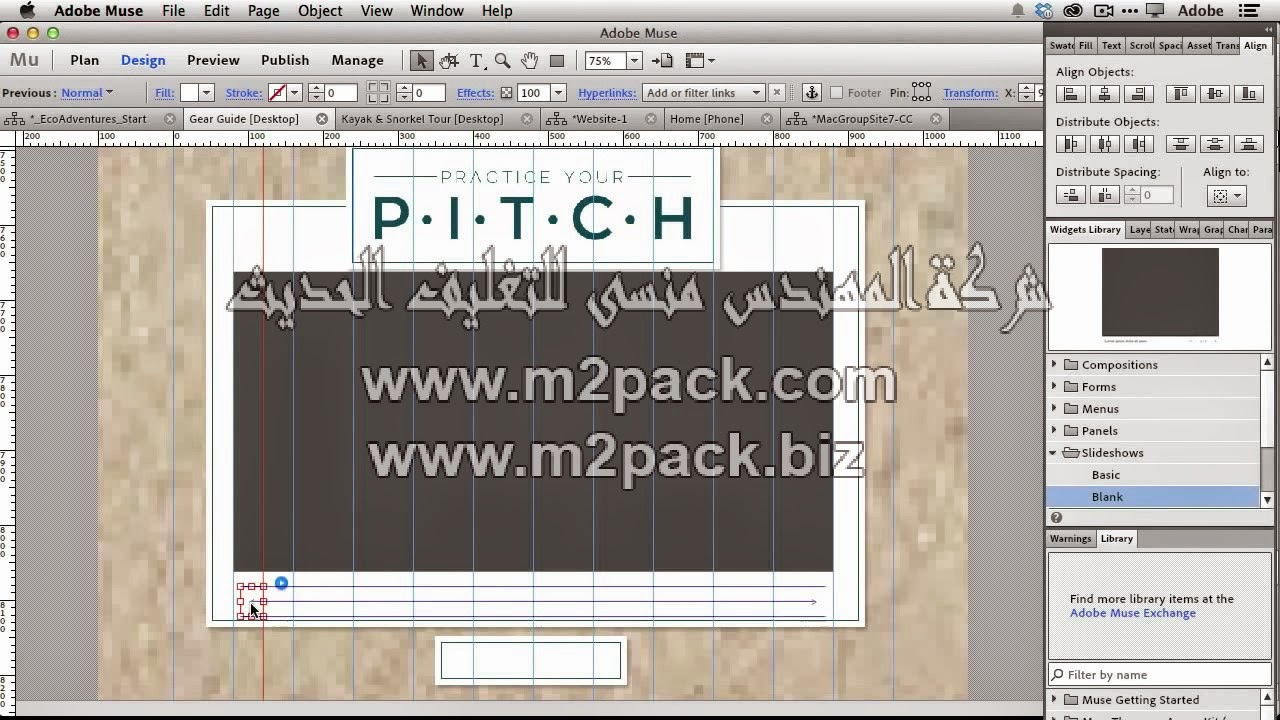Select the Hand tool
Image resolution: width=1280 pixels, height=720 pixels.
529,61
